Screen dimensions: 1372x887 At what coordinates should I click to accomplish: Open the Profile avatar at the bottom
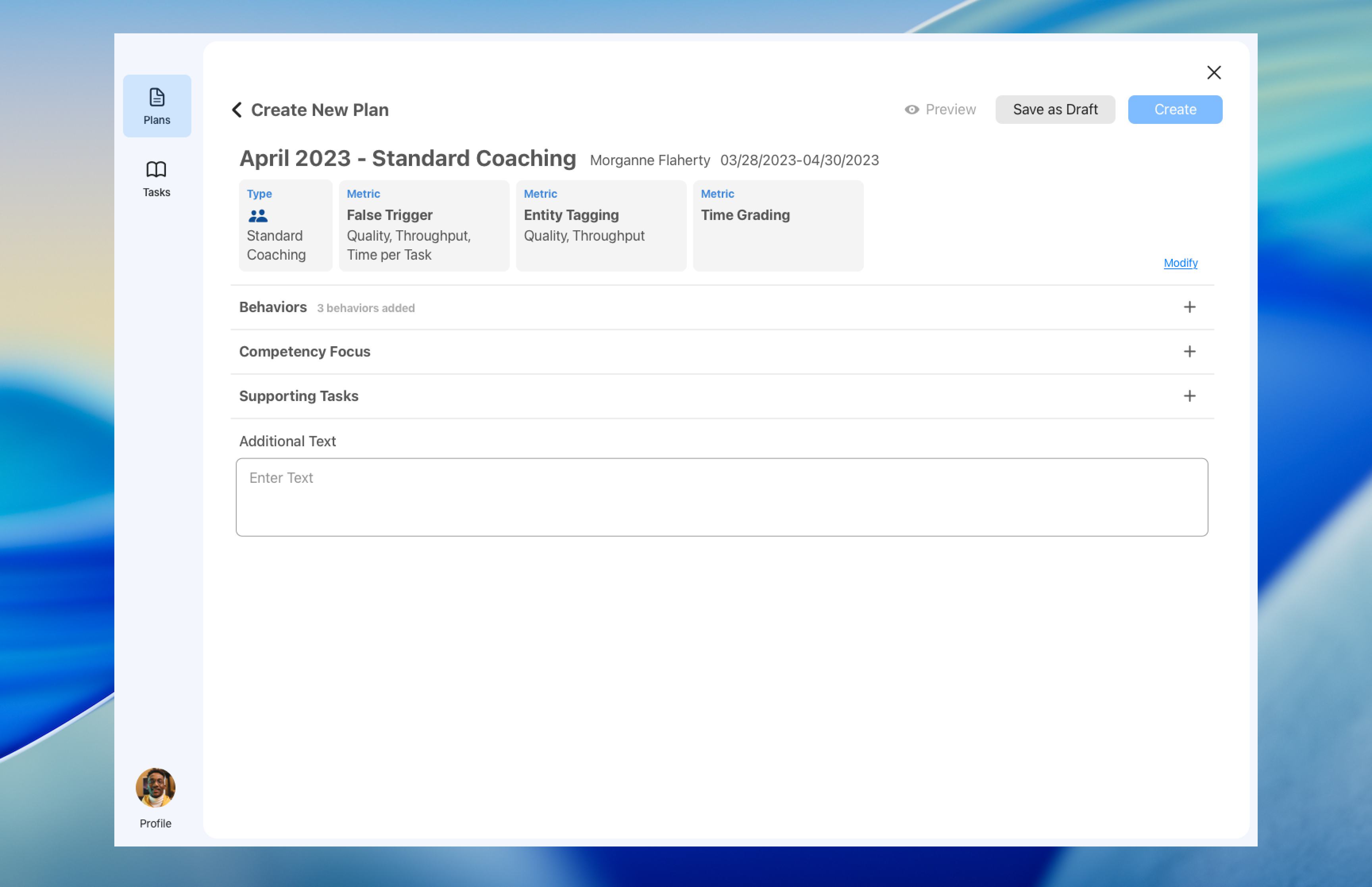tap(156, 788)
